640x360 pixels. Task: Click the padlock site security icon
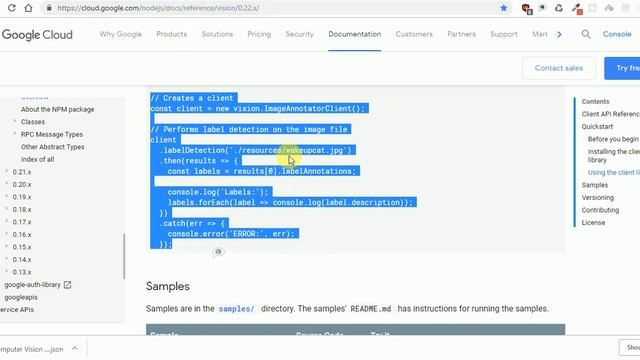[x=49, y=8]
